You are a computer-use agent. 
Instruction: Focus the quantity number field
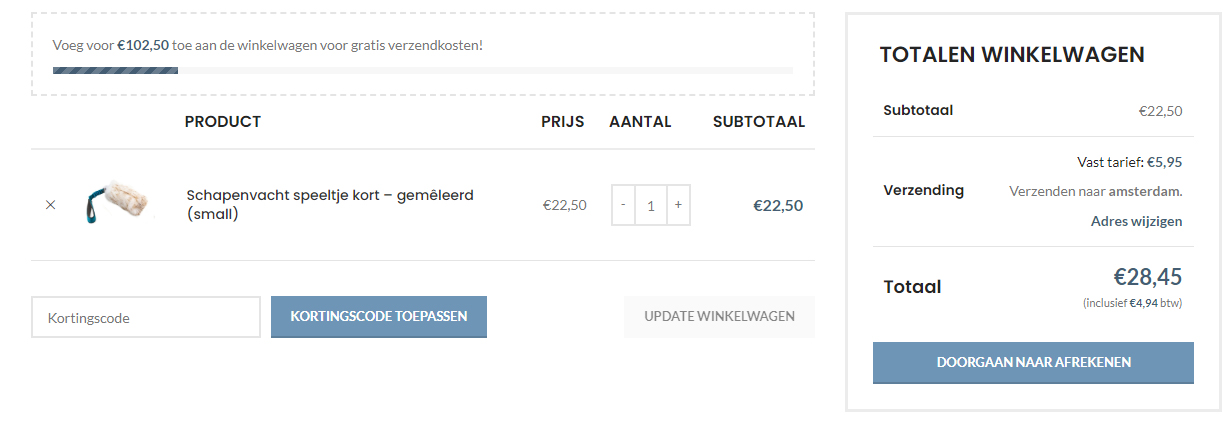(651, 205)
